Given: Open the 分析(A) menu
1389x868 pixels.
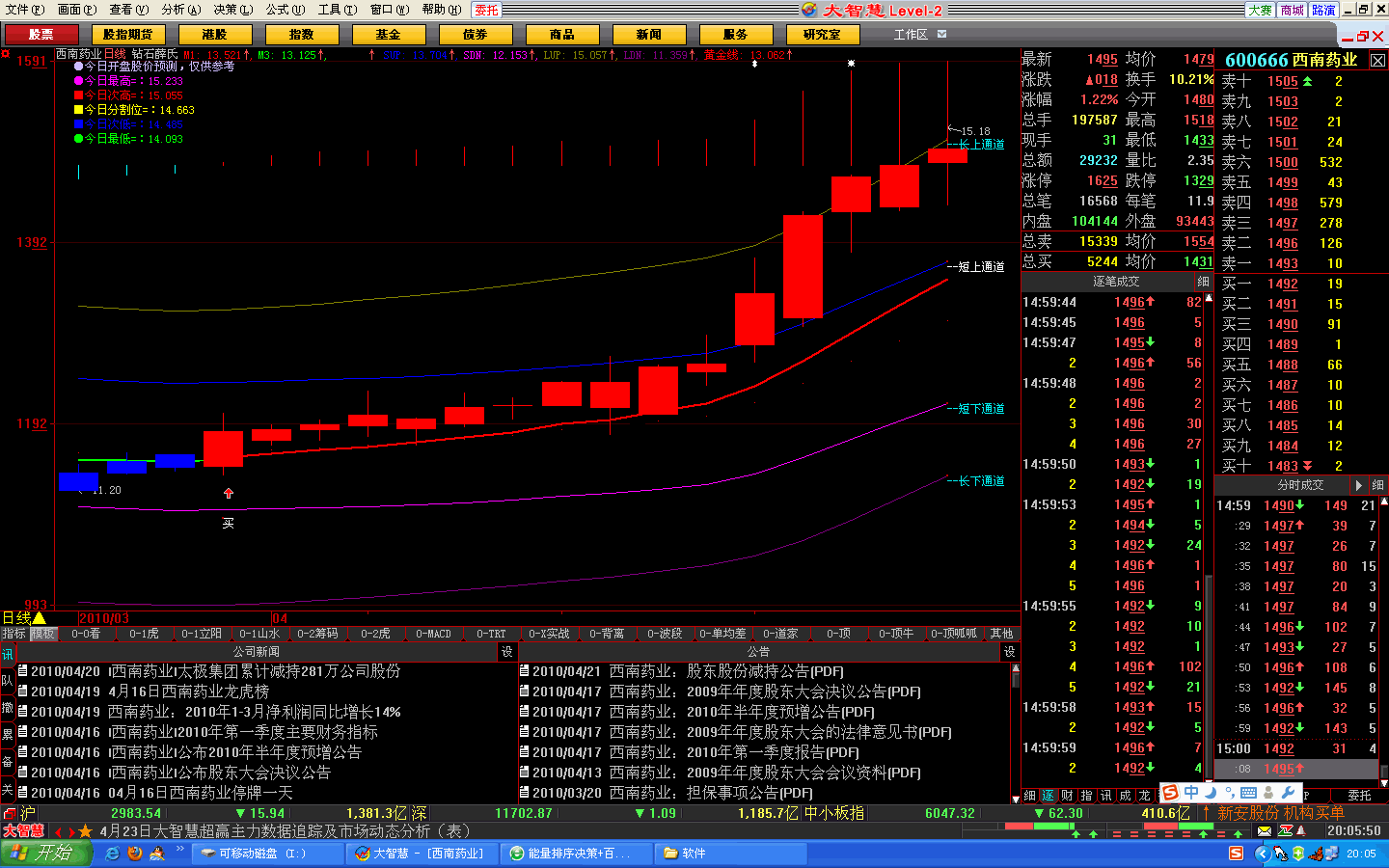Looking at the screenshot, I should click(x=181, y=10).
